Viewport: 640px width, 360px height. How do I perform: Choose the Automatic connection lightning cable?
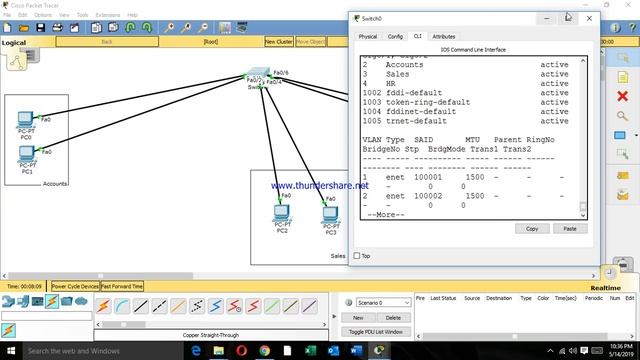[103, 306]
